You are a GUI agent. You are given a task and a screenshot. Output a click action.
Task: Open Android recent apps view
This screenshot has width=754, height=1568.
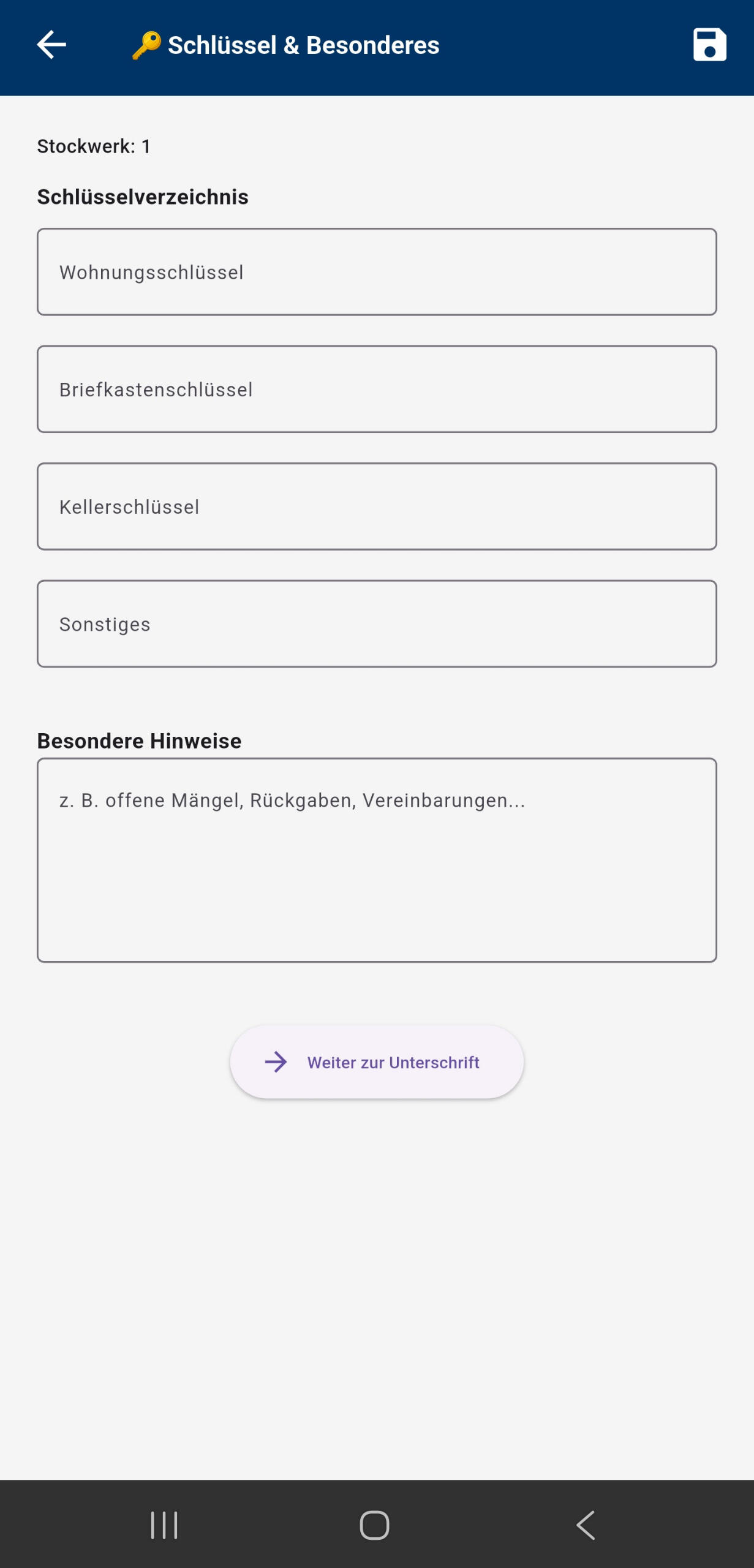pyautogui.click(x=164, y=1525)
